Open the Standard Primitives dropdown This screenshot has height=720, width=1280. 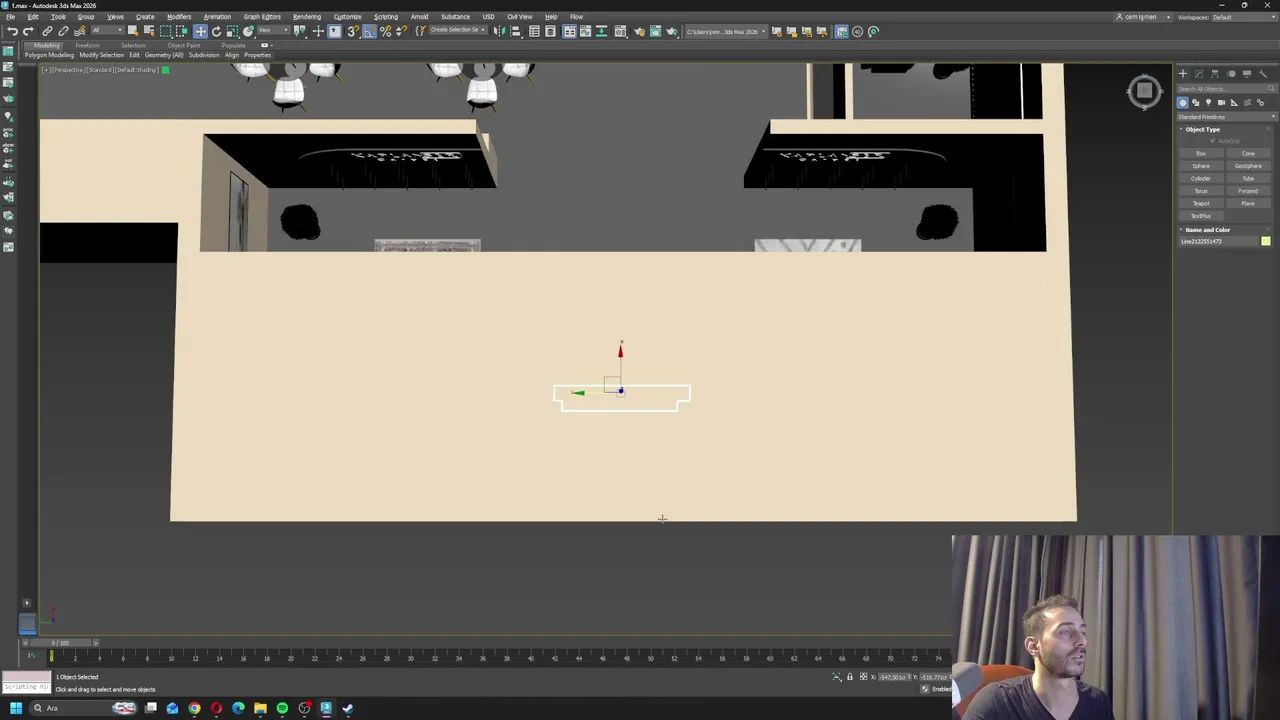point(1227,117)
